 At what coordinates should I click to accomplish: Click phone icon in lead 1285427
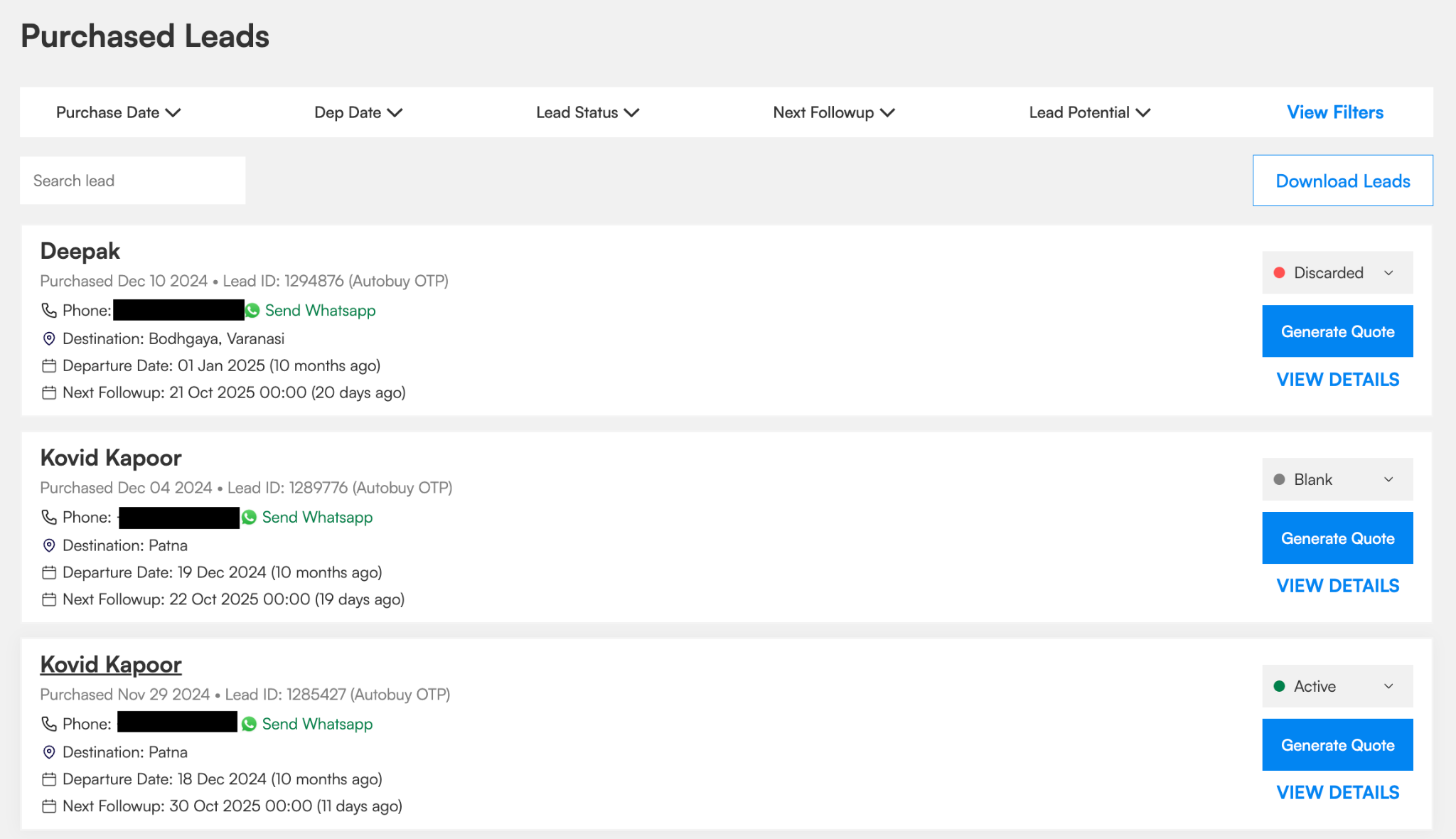49,724
